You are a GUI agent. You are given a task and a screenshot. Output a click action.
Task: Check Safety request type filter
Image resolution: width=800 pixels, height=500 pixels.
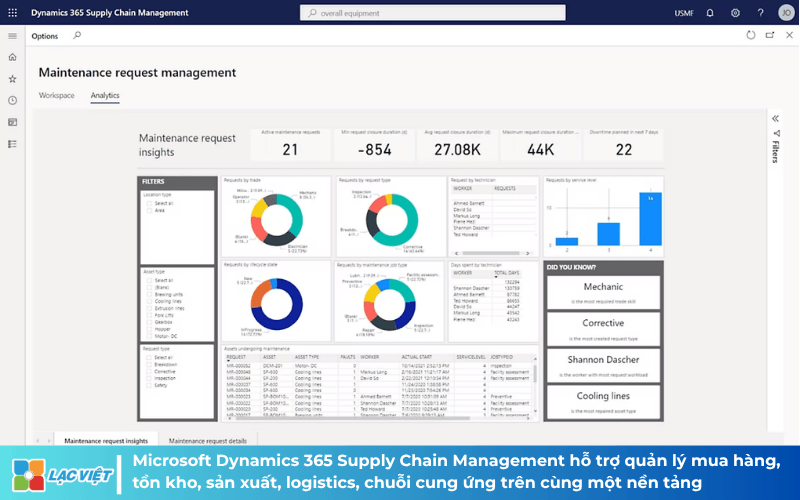click(149, 385)
